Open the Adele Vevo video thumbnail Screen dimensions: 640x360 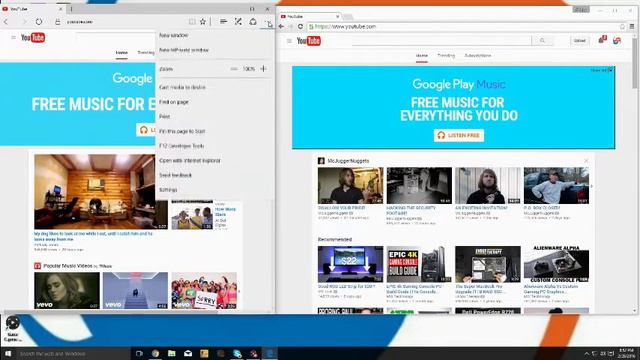[x=67, y=290]
